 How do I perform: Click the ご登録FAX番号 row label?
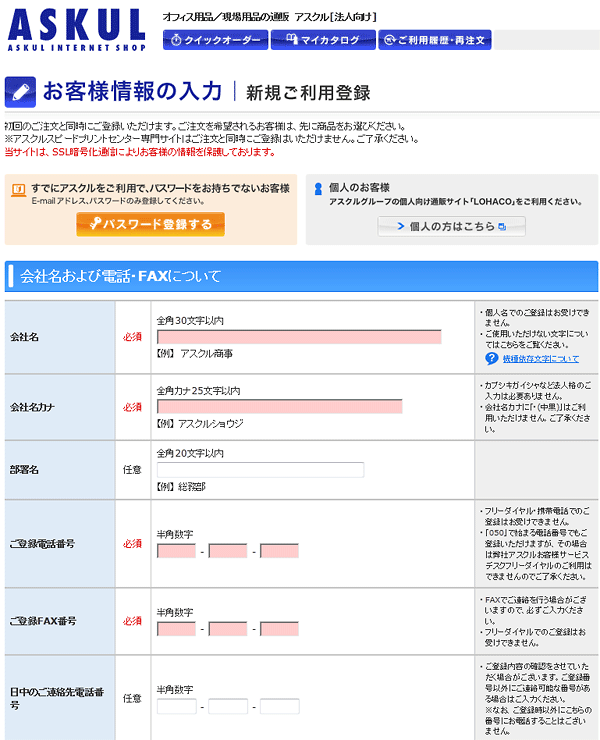[43, 621]
